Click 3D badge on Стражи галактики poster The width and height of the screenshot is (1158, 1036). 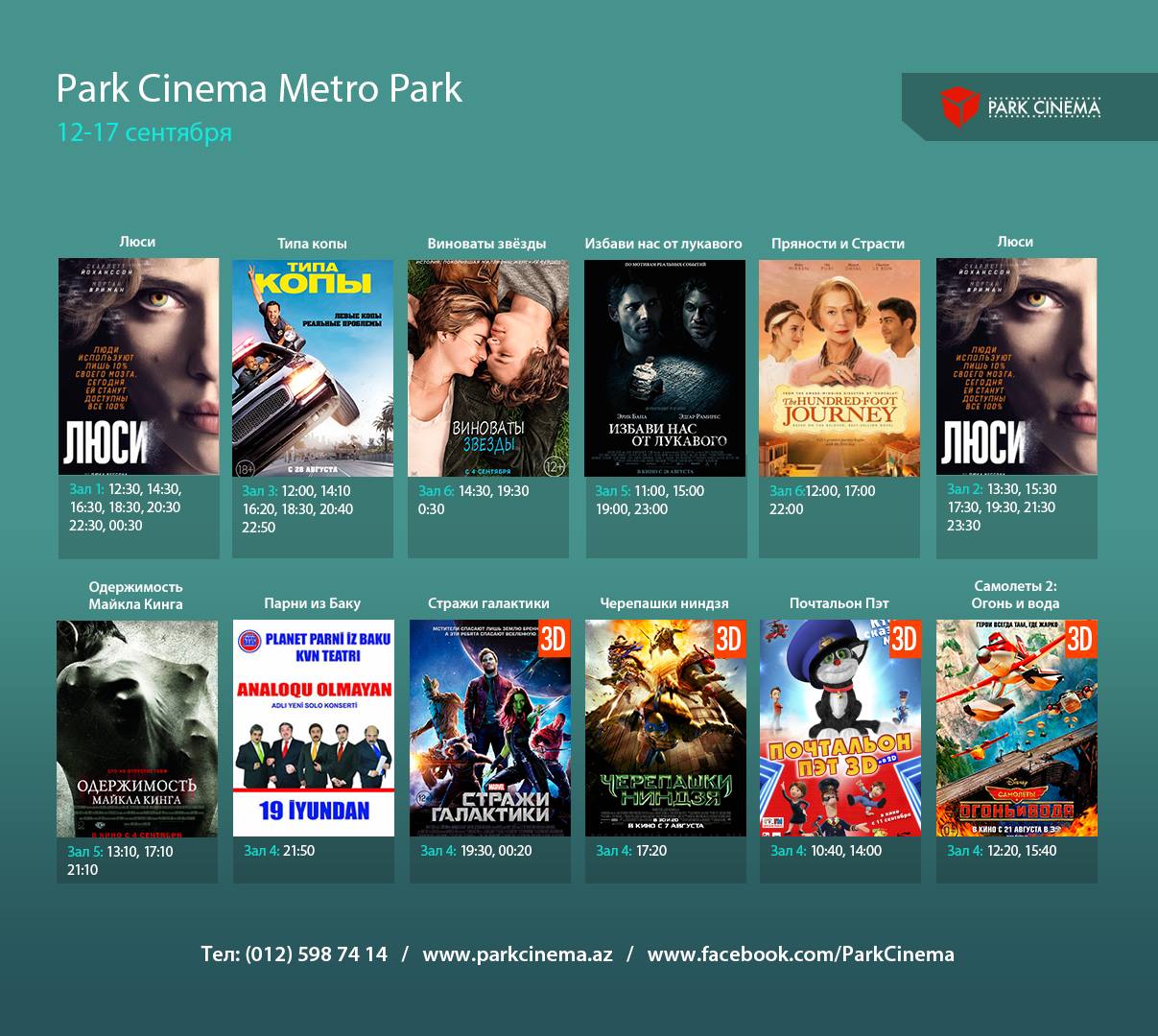point(554,639)
